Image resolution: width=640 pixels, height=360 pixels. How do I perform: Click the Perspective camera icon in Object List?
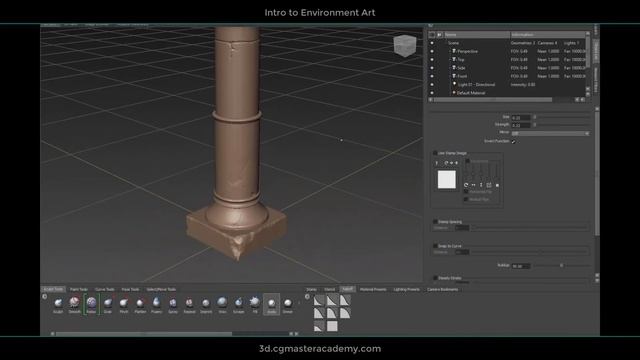454,51
